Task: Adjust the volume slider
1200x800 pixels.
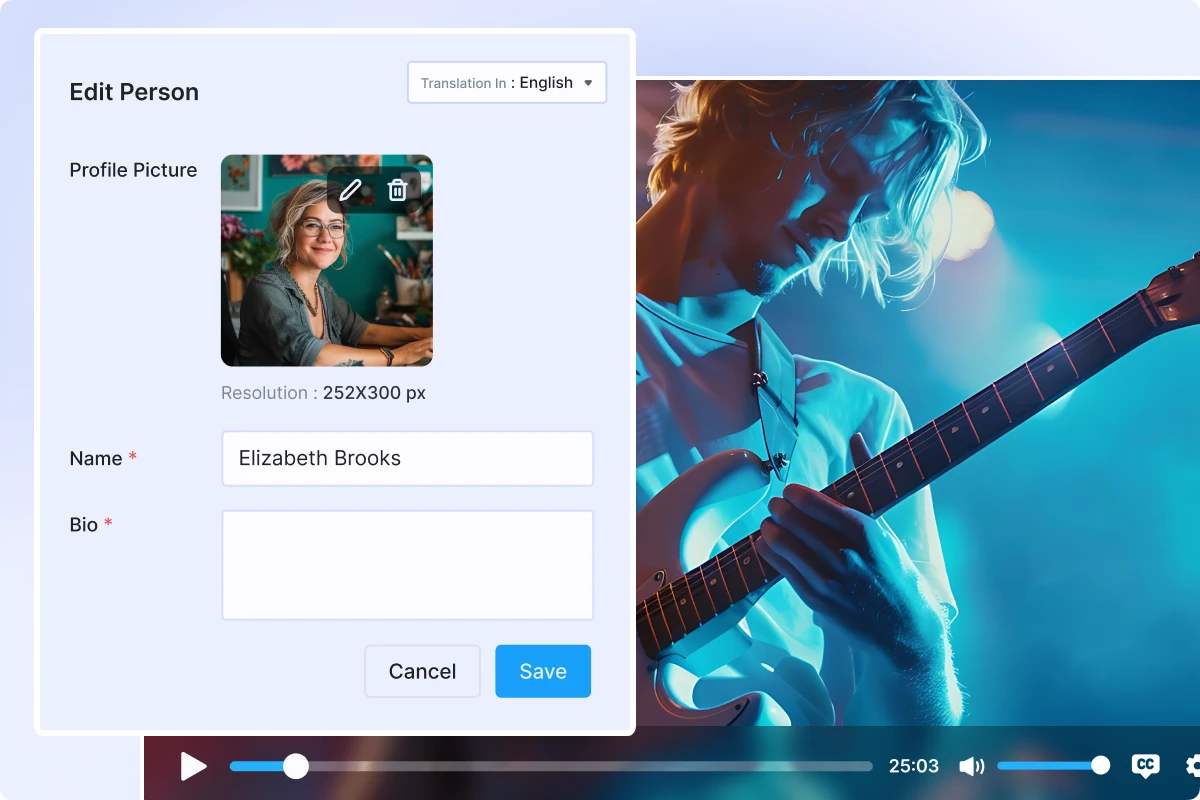Action: pos(1054,766)
